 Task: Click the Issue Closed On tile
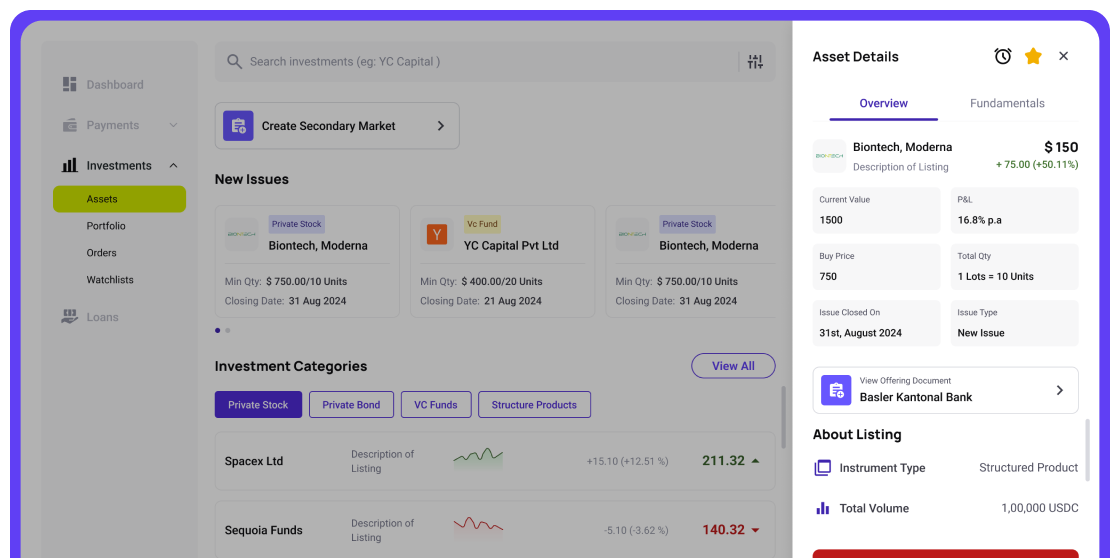coord(876,323)
